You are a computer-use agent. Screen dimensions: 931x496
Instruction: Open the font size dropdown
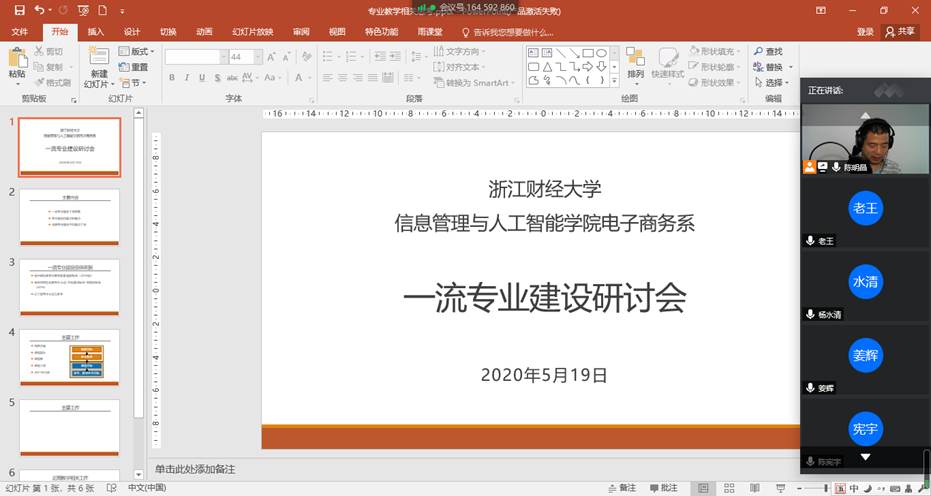point(258,58)
